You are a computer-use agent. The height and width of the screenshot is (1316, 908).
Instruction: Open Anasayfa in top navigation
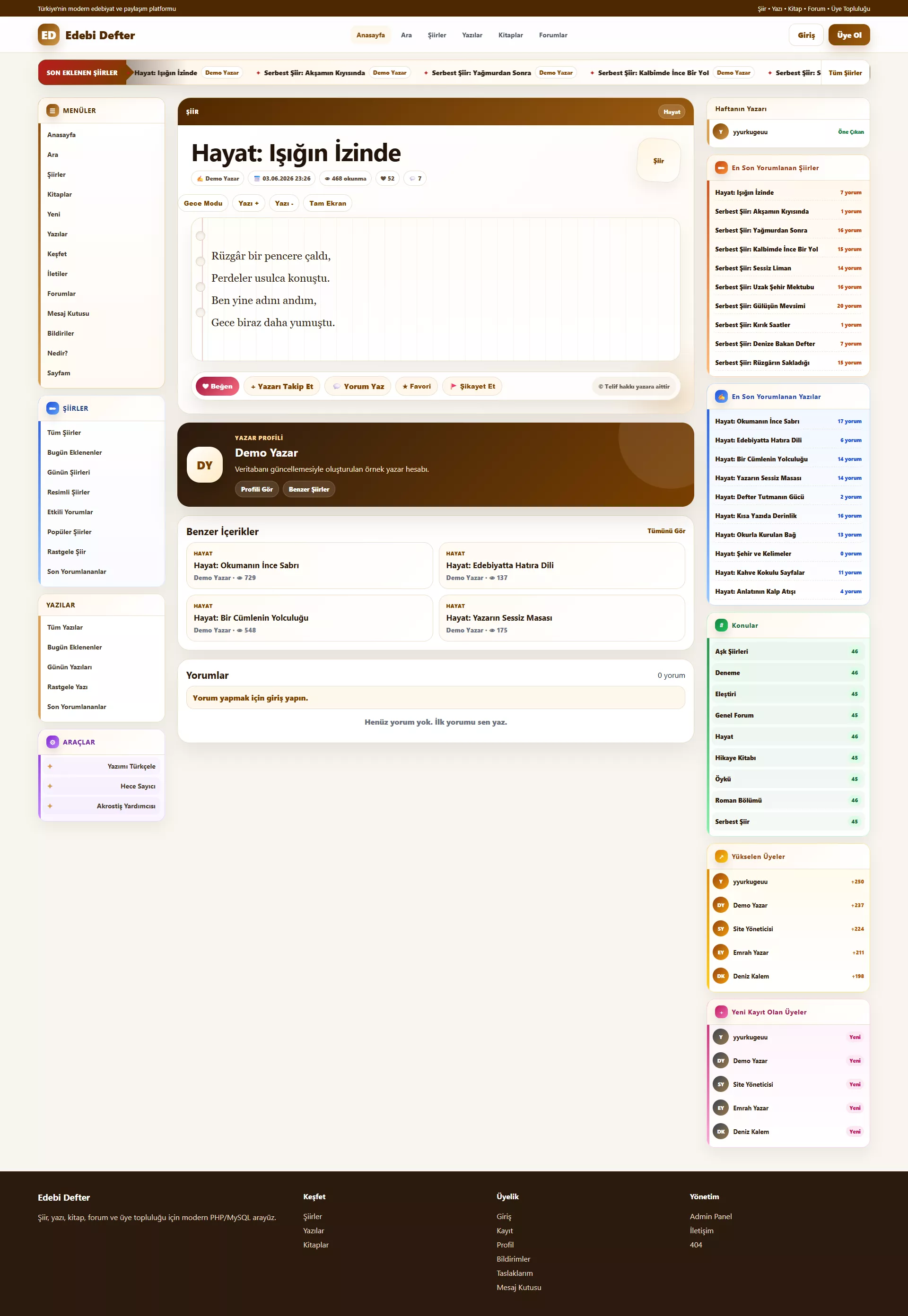[x=370, y=35]
